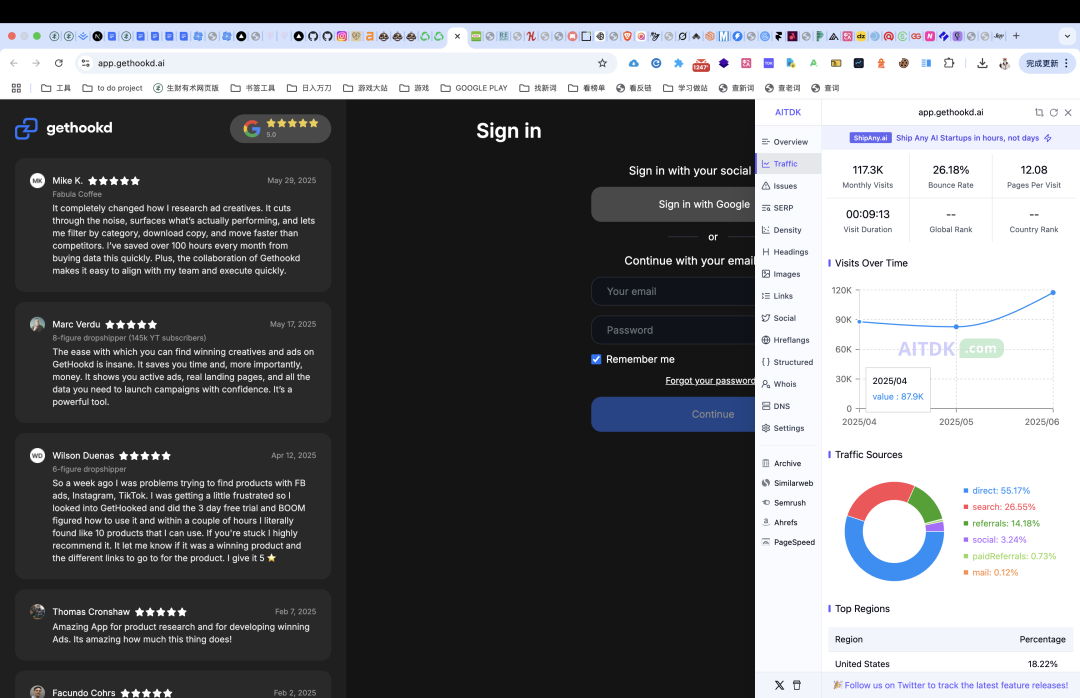The width and height of the screenshot is (1080, 698).
Task: Click the 2025/06 data point on chart
Action: coord(1052,293)
